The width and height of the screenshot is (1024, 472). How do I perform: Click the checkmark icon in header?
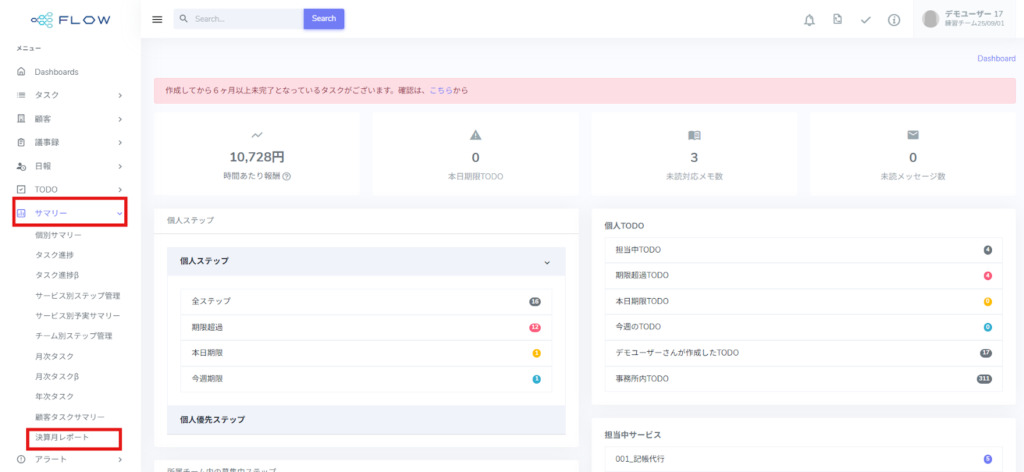865,20
